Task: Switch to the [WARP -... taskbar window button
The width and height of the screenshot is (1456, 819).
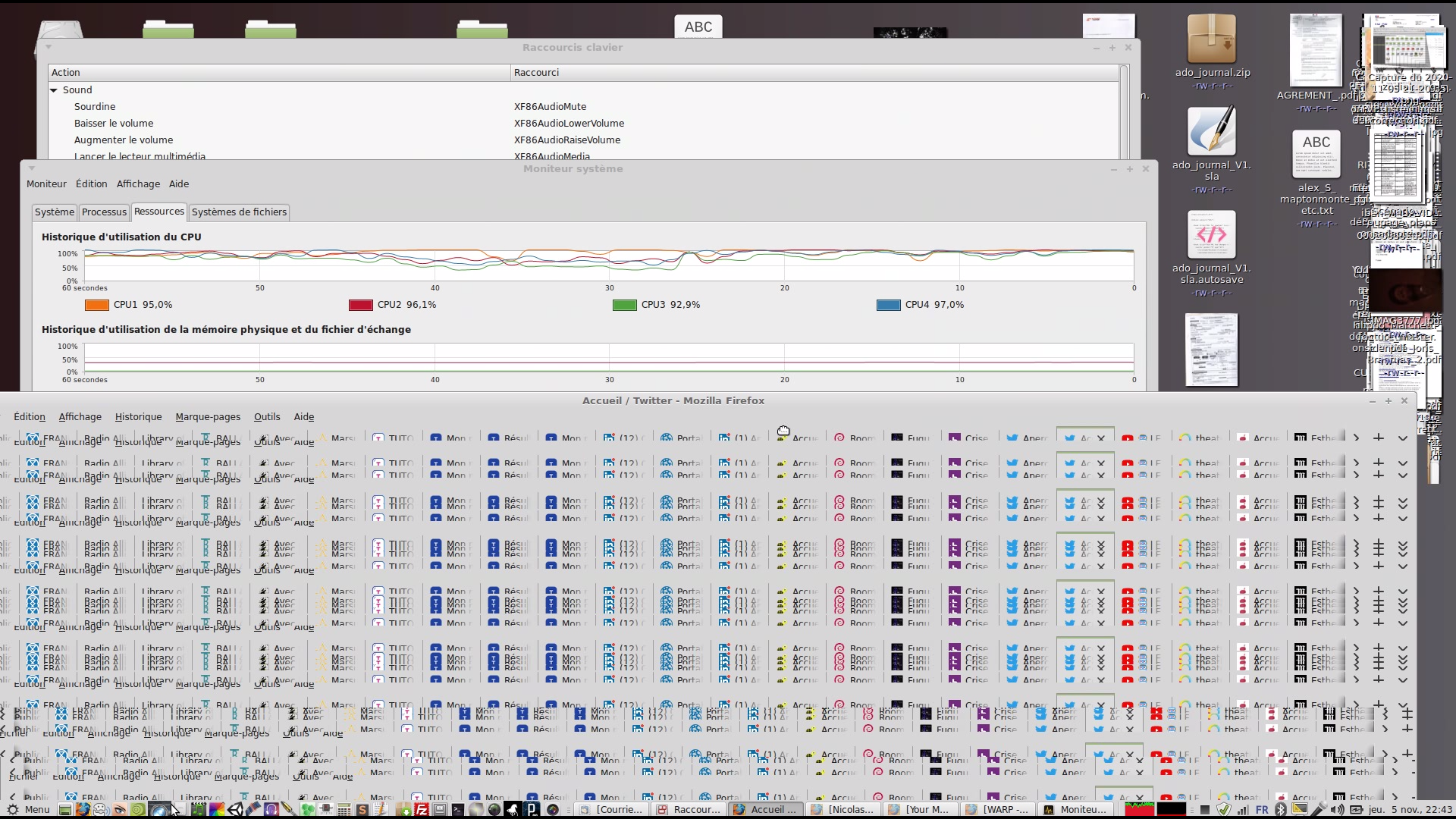Action: coord(998,809)
